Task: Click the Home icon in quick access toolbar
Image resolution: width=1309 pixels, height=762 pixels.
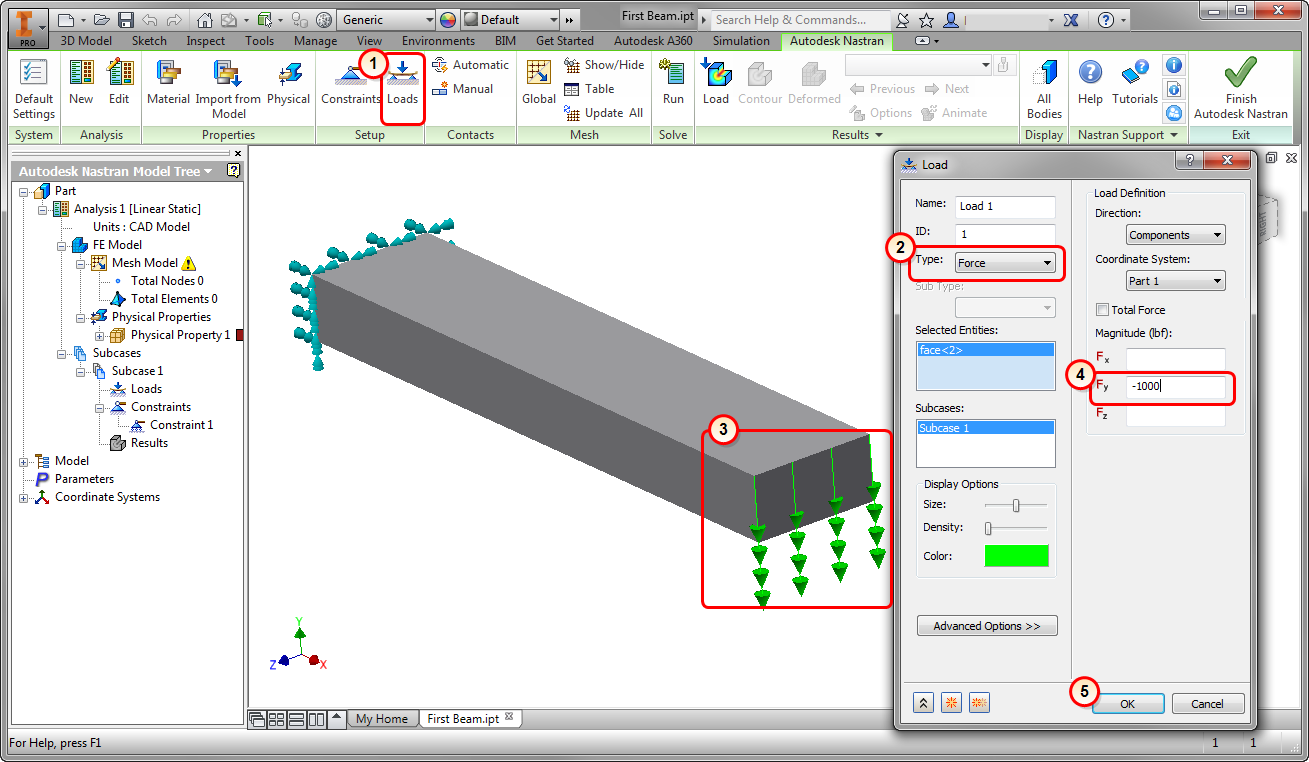Action: [x=205, y=19]
